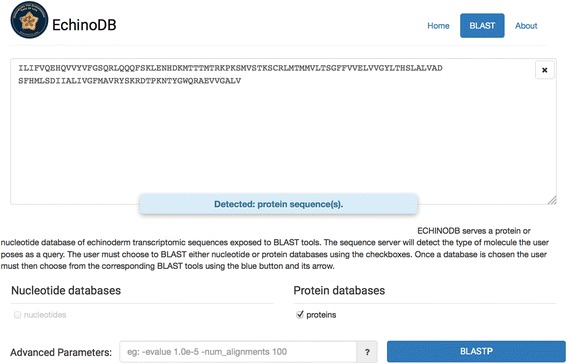Click the nucleotides label text
567x364 pixels.
pyautogui.click(x=45, y=315)
